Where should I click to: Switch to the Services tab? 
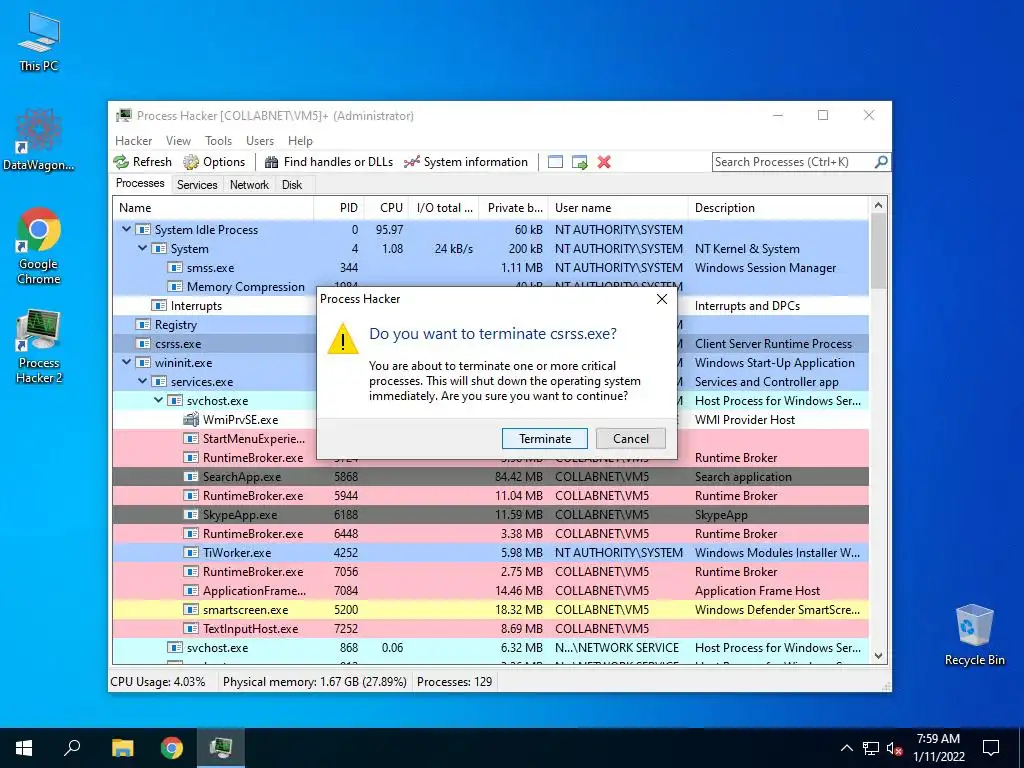pos(197,185)
